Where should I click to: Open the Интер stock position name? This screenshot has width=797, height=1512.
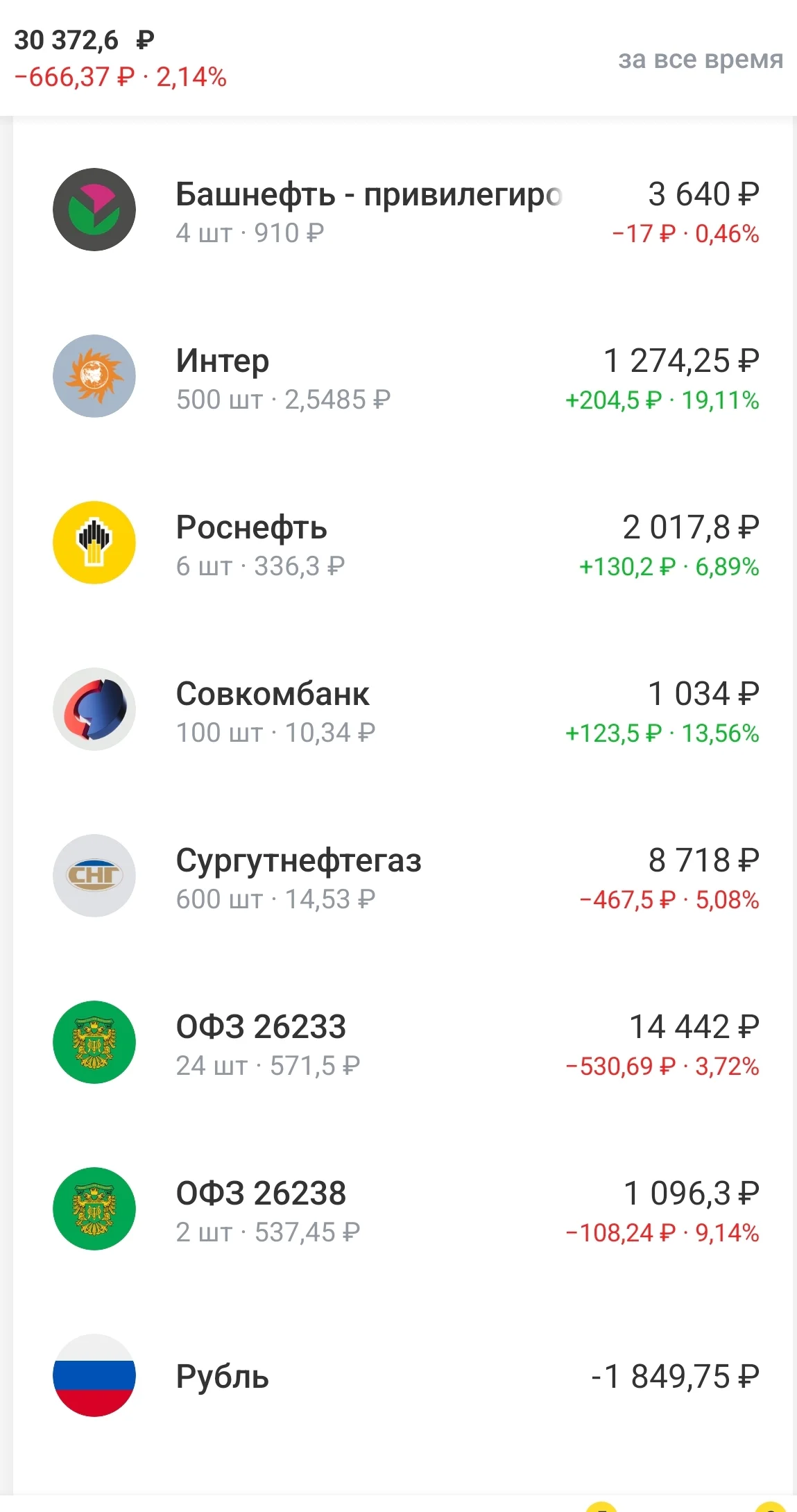(223, 361)
